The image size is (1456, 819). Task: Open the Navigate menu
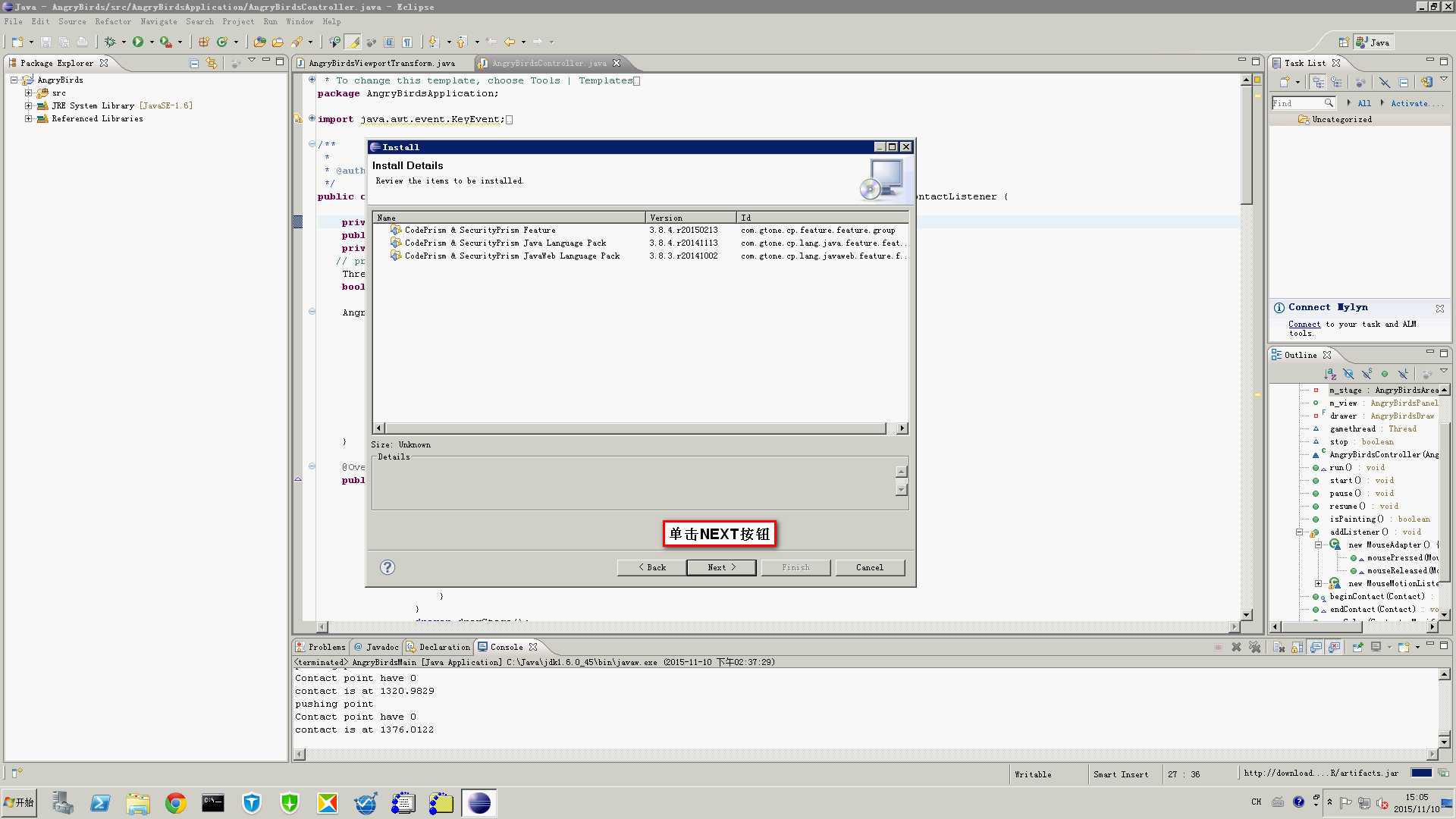(x=158, y=21)
